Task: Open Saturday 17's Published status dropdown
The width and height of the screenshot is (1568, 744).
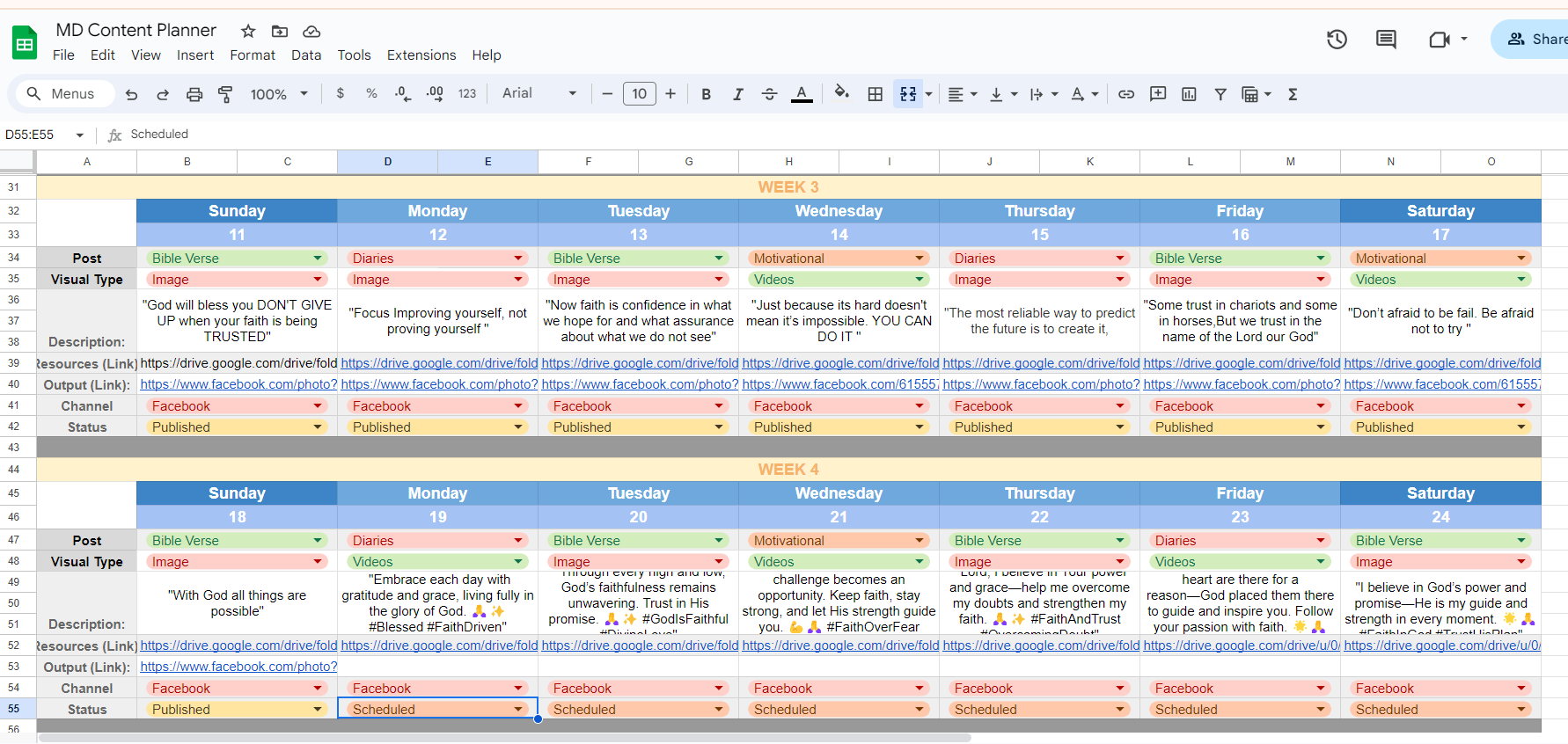Action: coord(1521,427)
